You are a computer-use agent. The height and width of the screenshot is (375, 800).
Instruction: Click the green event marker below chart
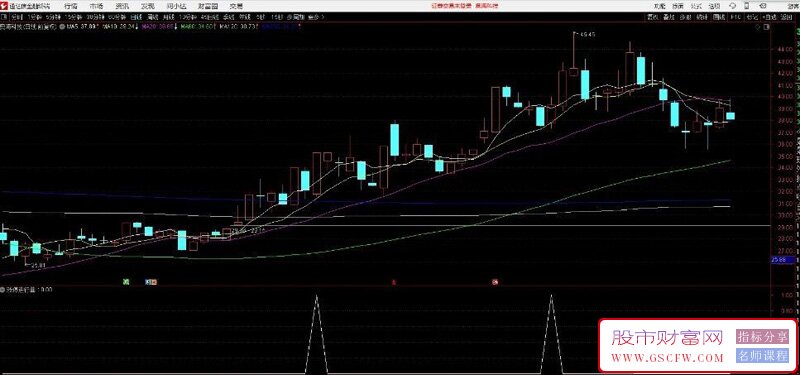click(126, 281)
